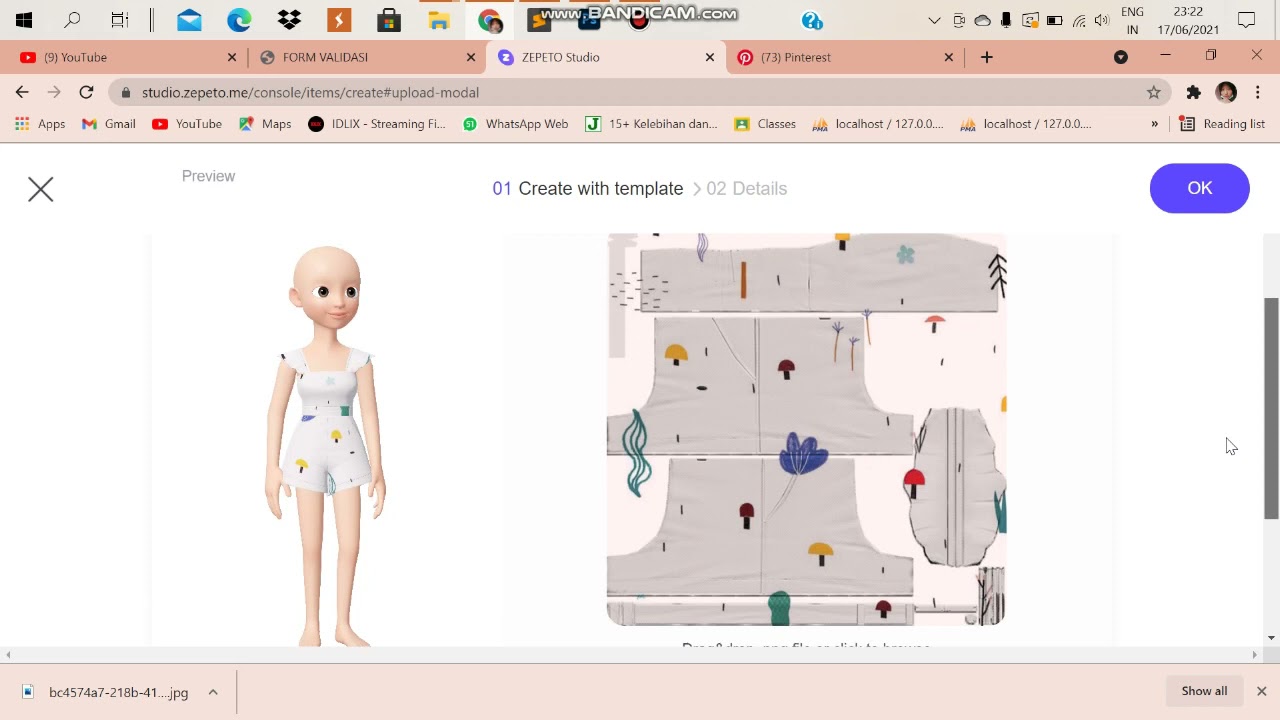Screen dimensions: 1280x720
Task: Click the avatar preview model
Action: (x=326, y=445)
